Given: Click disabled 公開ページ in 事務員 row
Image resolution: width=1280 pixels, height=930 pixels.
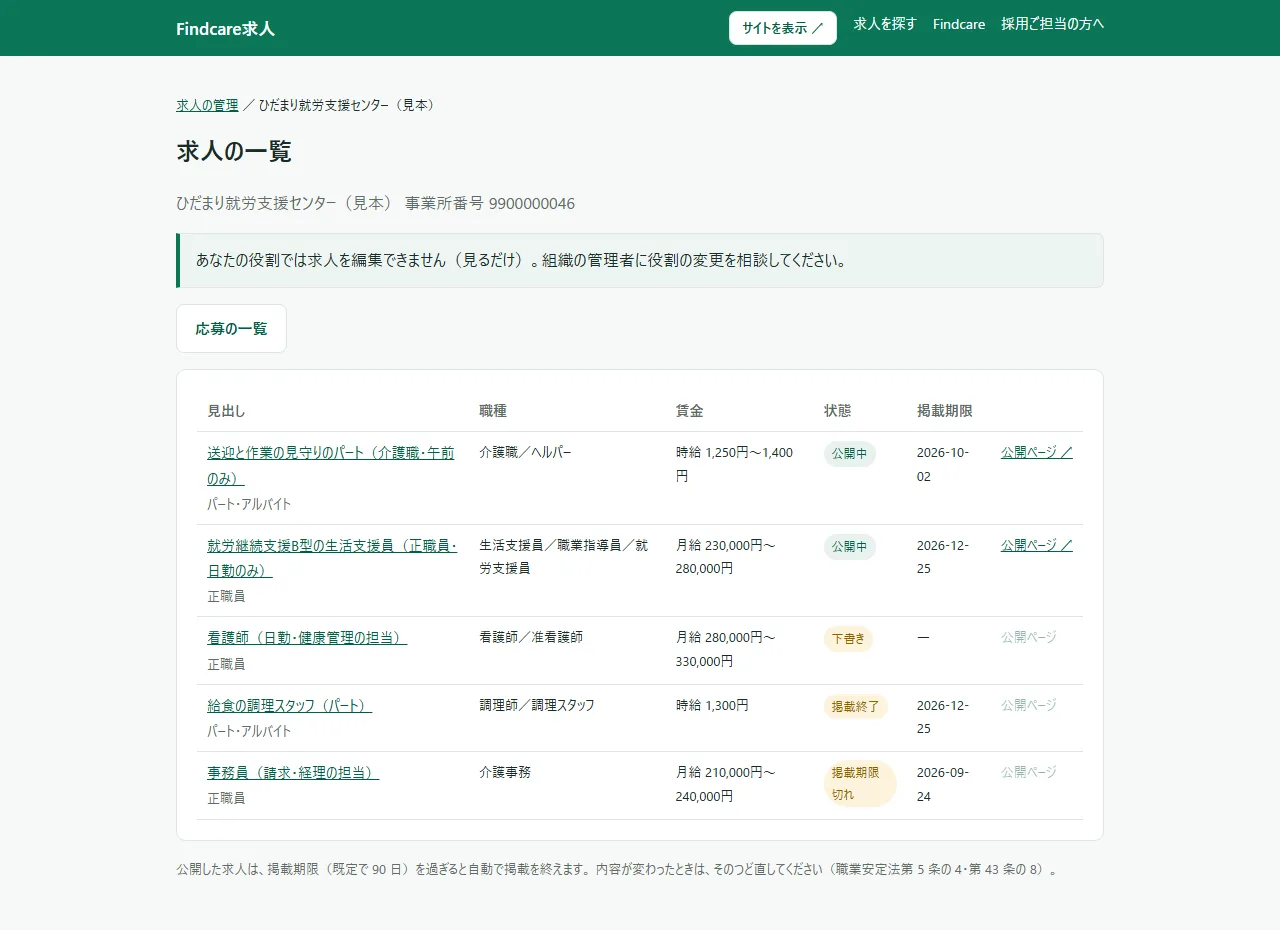Looking at the screenshot, I should pos(1028,772).
